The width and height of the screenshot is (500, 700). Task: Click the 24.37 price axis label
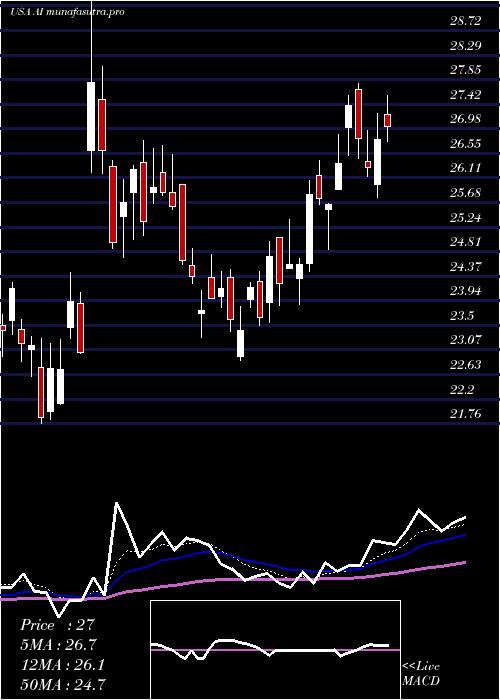point(466,267)
